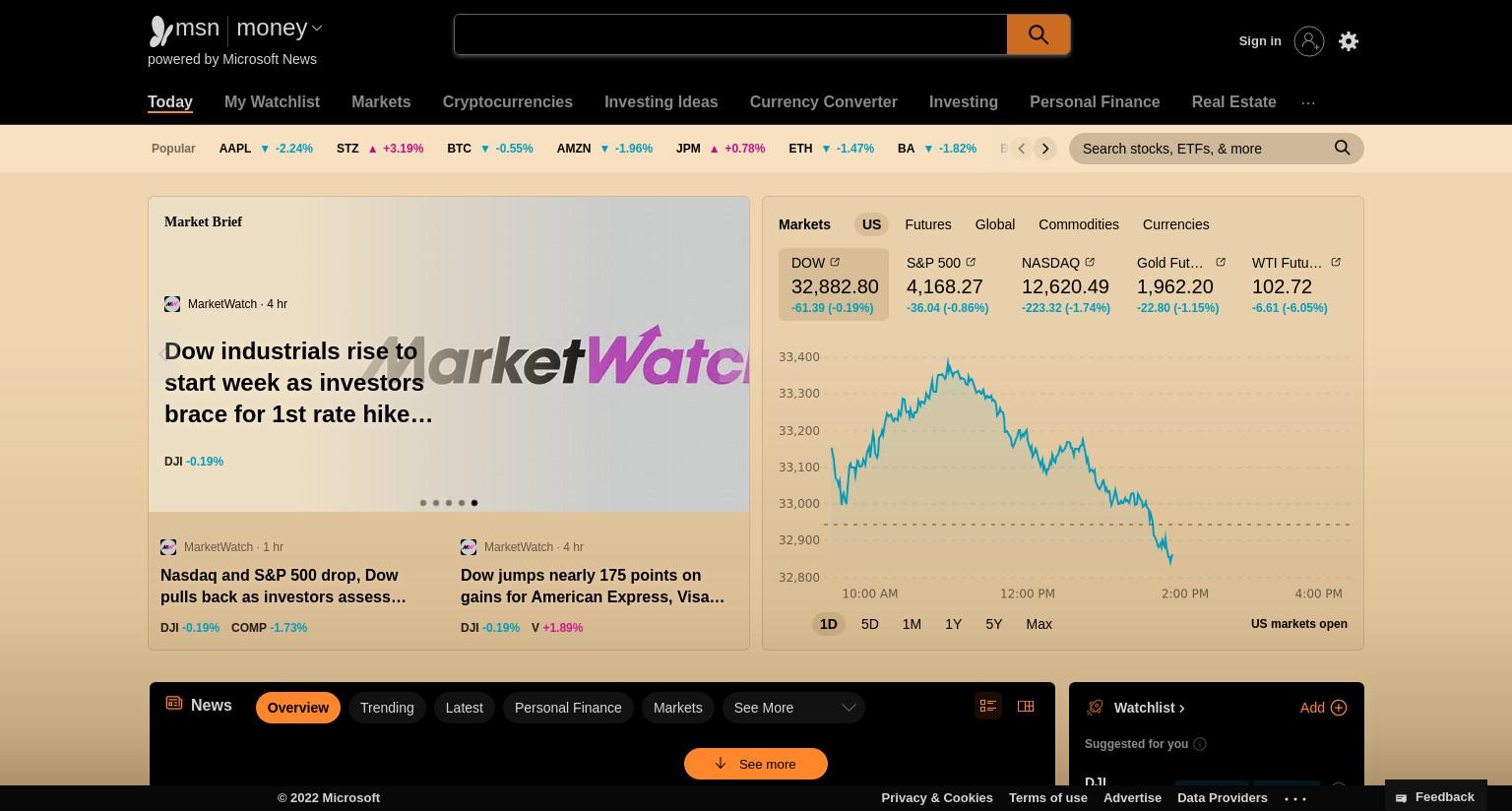
Task: Switch news to grid view icon
Action: (x=1026, y=706)
